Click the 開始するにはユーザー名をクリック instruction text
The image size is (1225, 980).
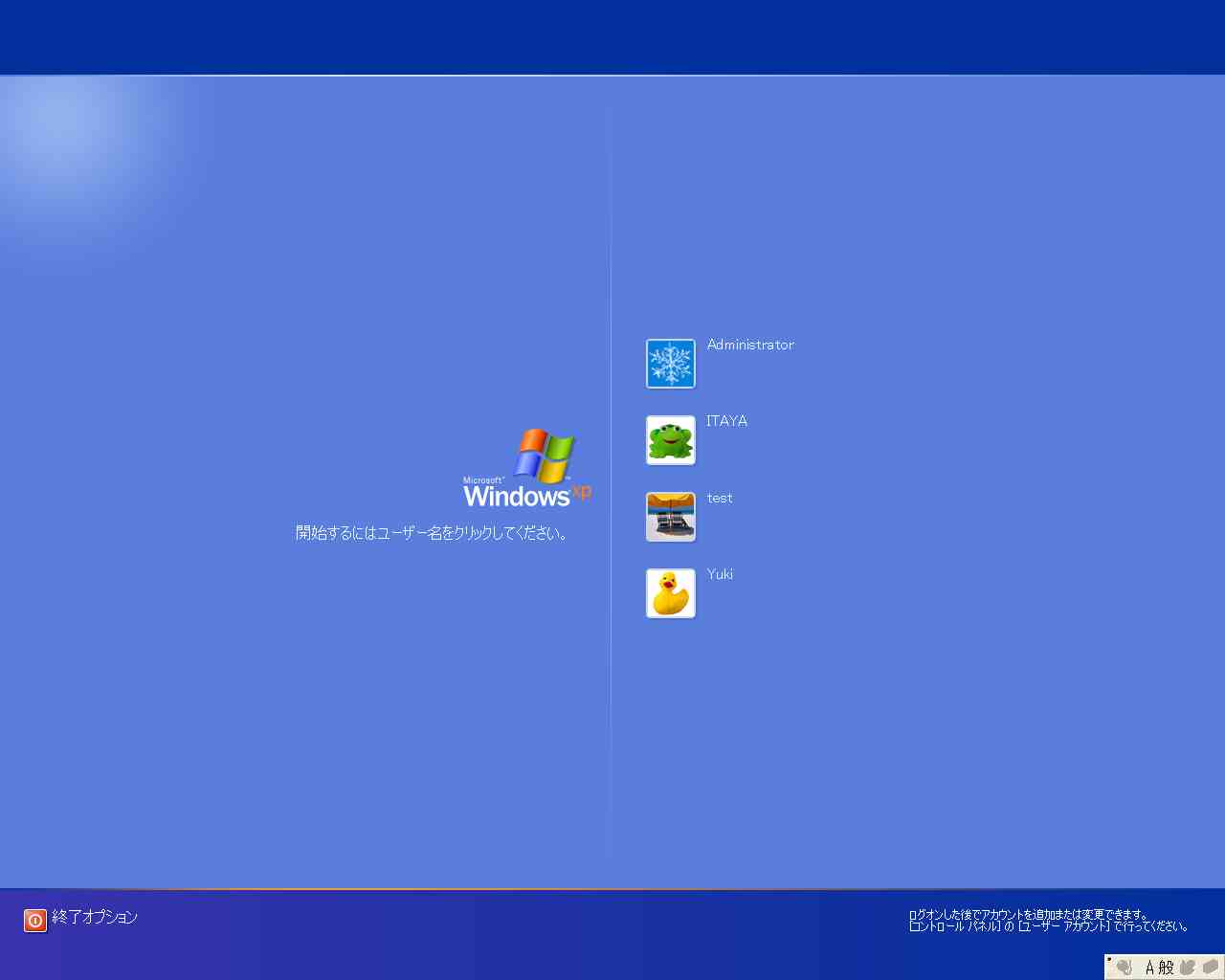coord(432,533)
